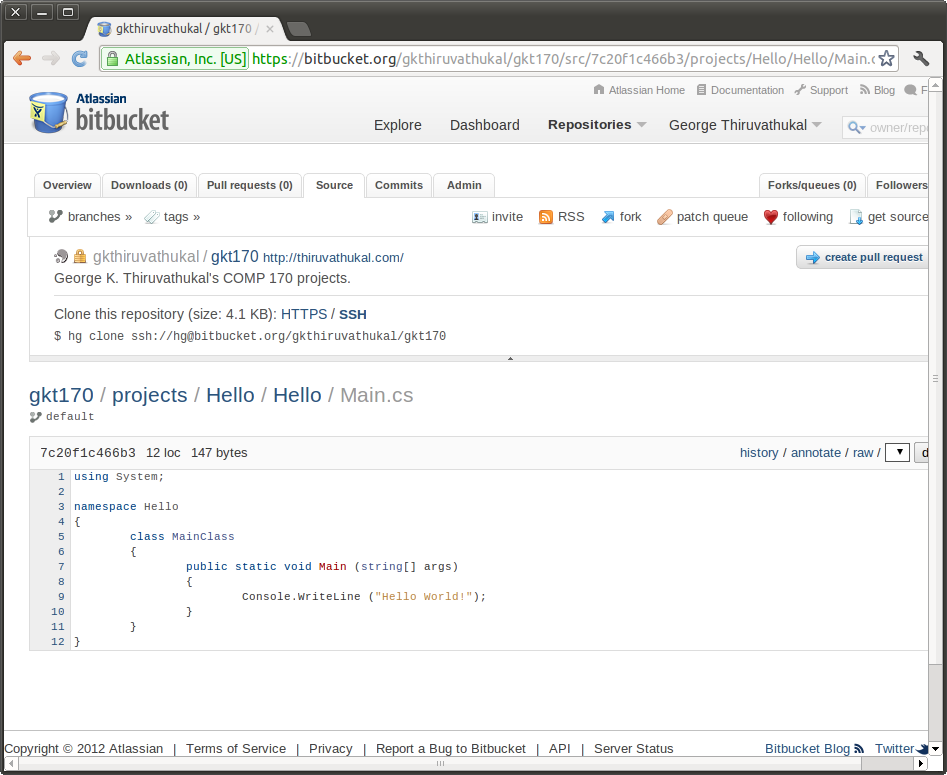This screenshot has height=775, width=947.
Task: Reload the page with browser refresh icon
Action: click(80, 59)
